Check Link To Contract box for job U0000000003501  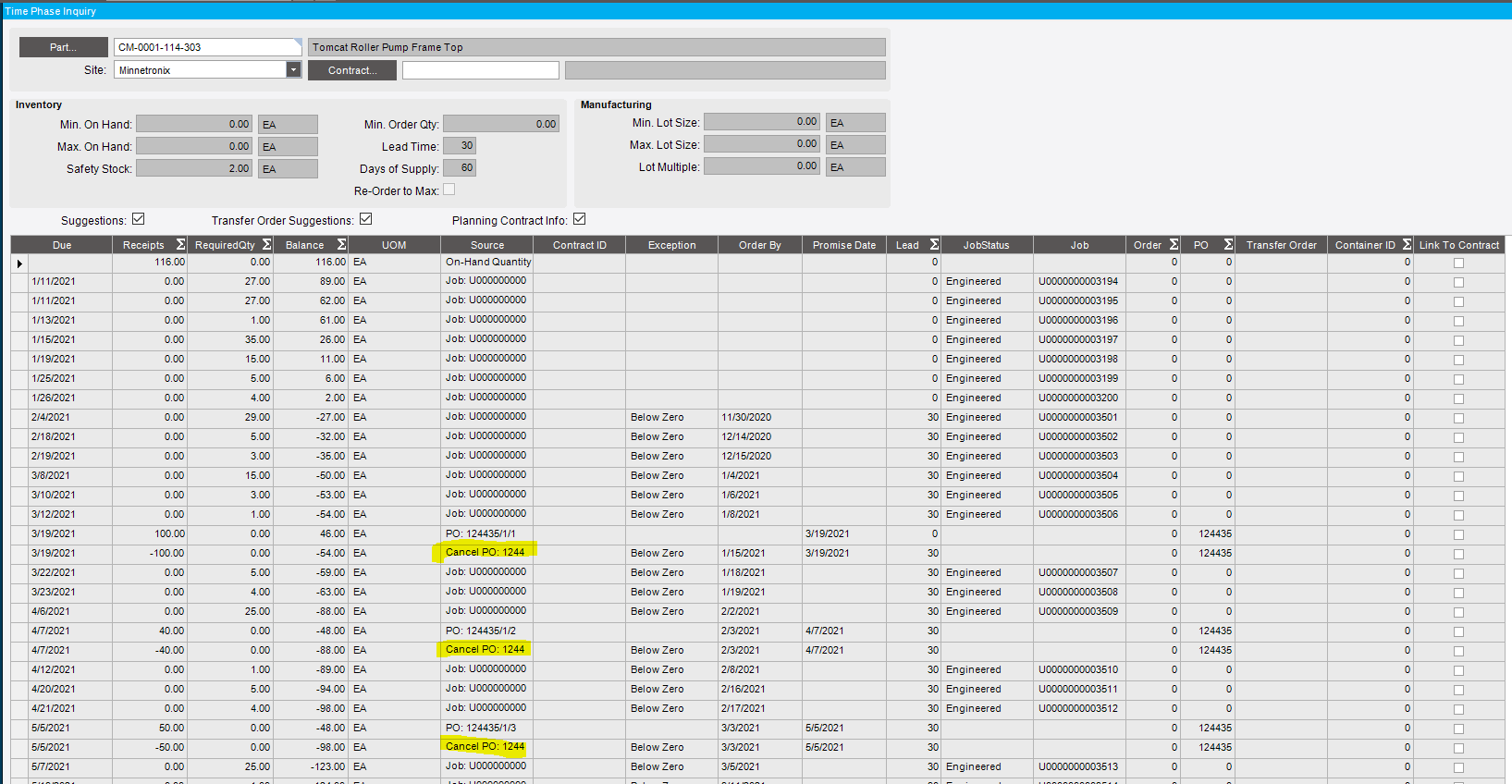click(1458, 419)
